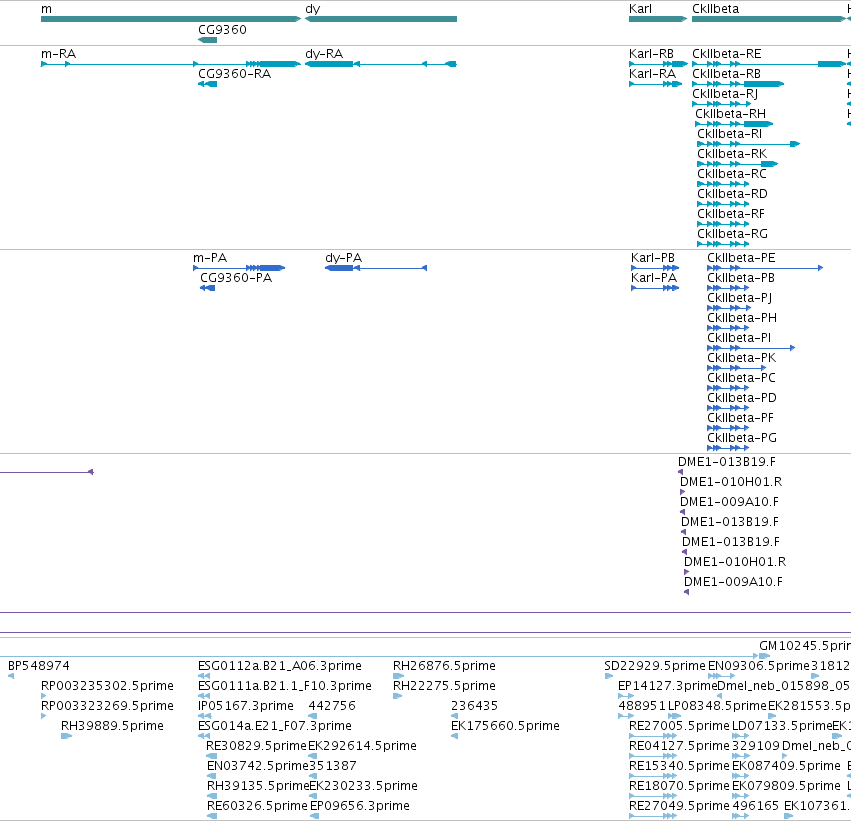This screenshot has width=851, height=821.
Task: Select protein CkIIbeta-PE
Action: coord(741,258)
